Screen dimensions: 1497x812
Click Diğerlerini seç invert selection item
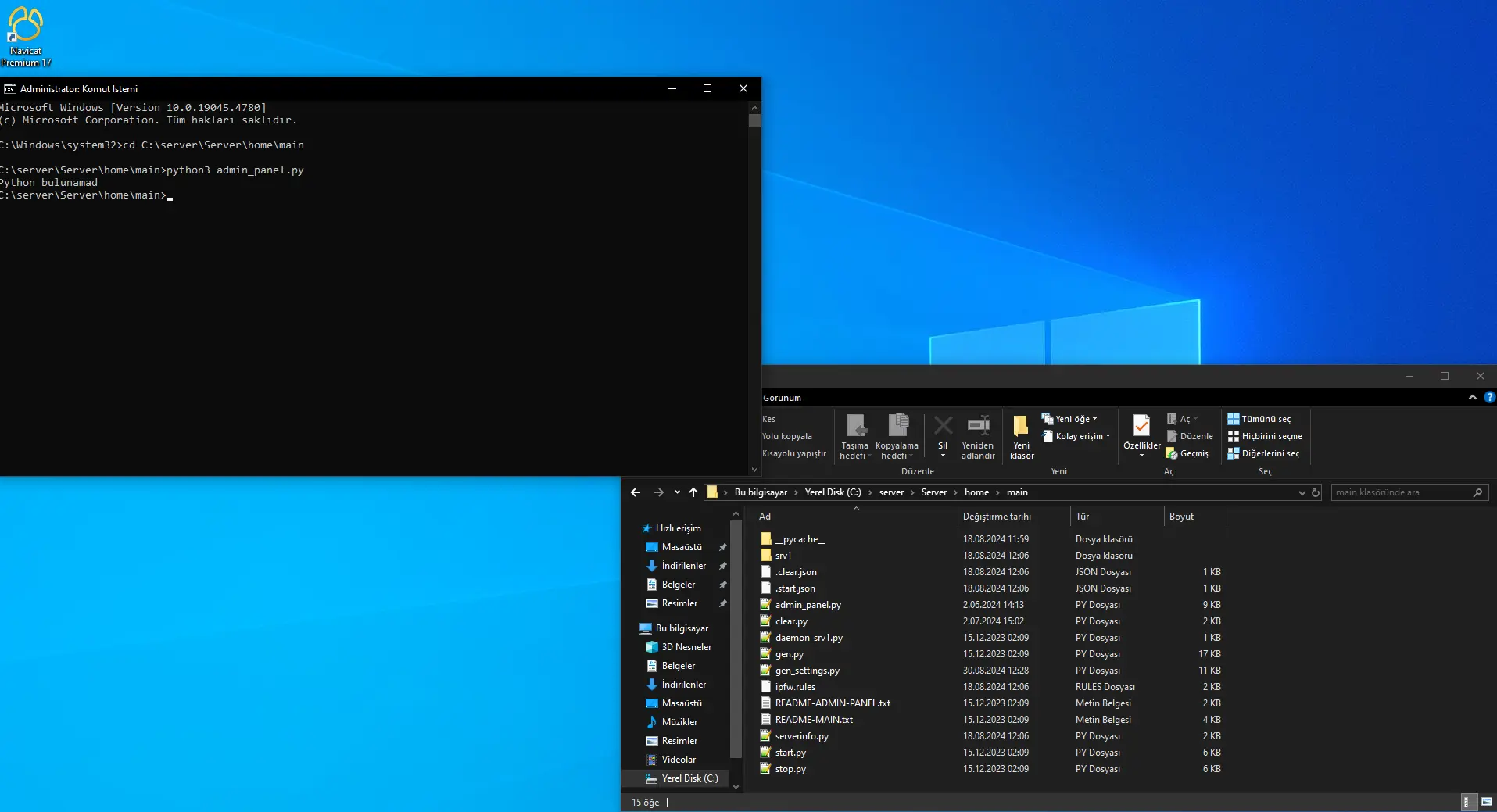(x=1263, y=453)
